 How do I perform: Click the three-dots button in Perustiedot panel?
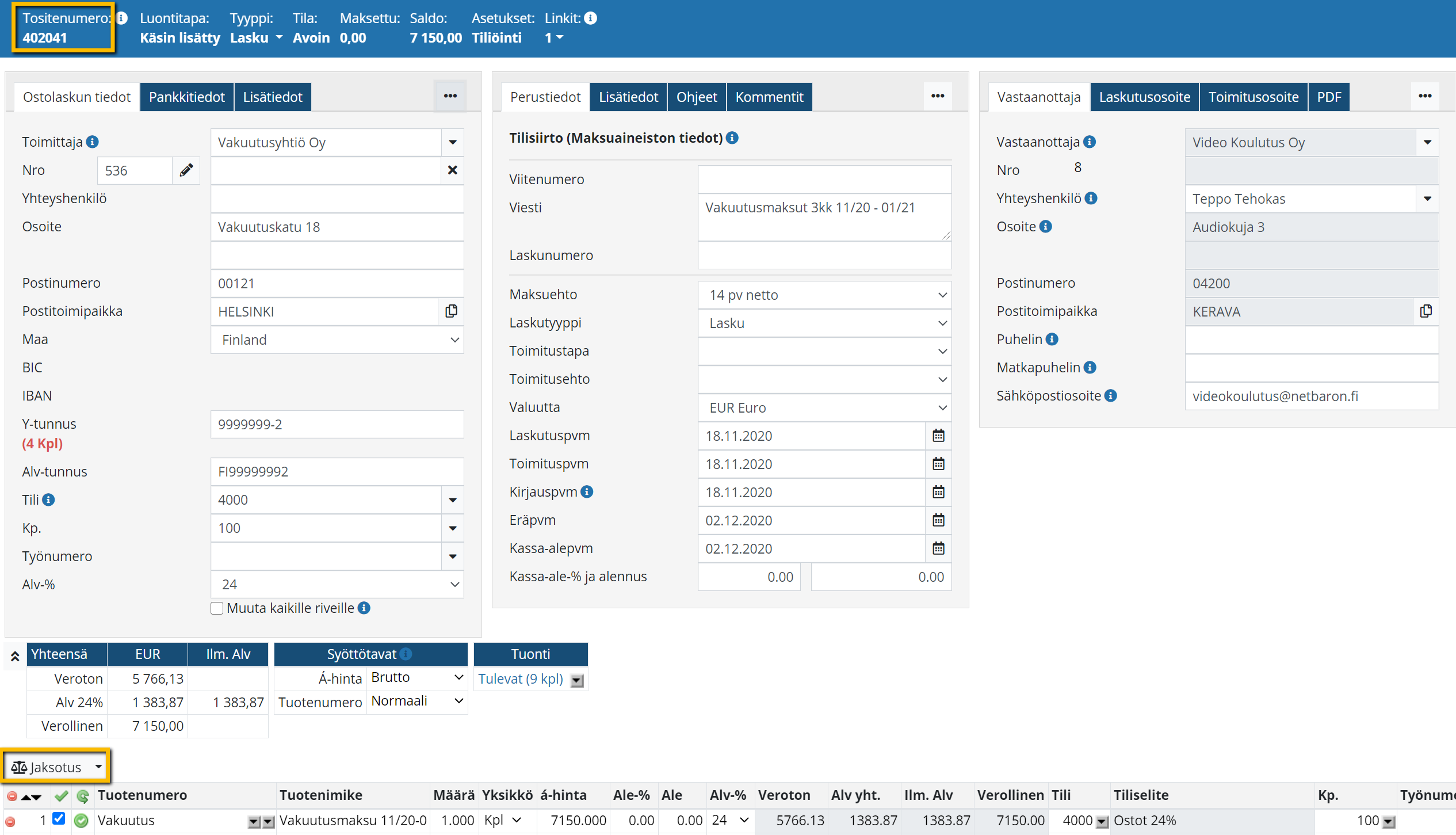938,96
